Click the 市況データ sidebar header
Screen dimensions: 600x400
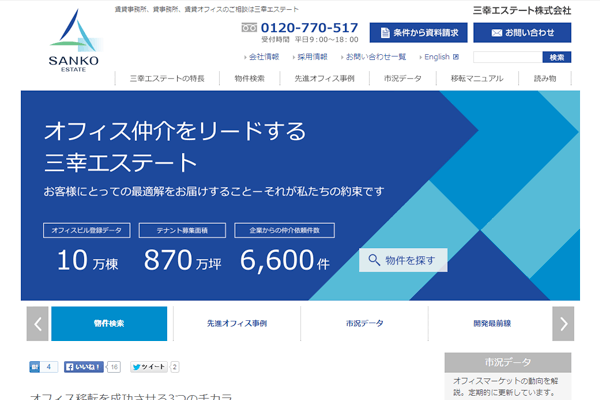click(507, 362)
